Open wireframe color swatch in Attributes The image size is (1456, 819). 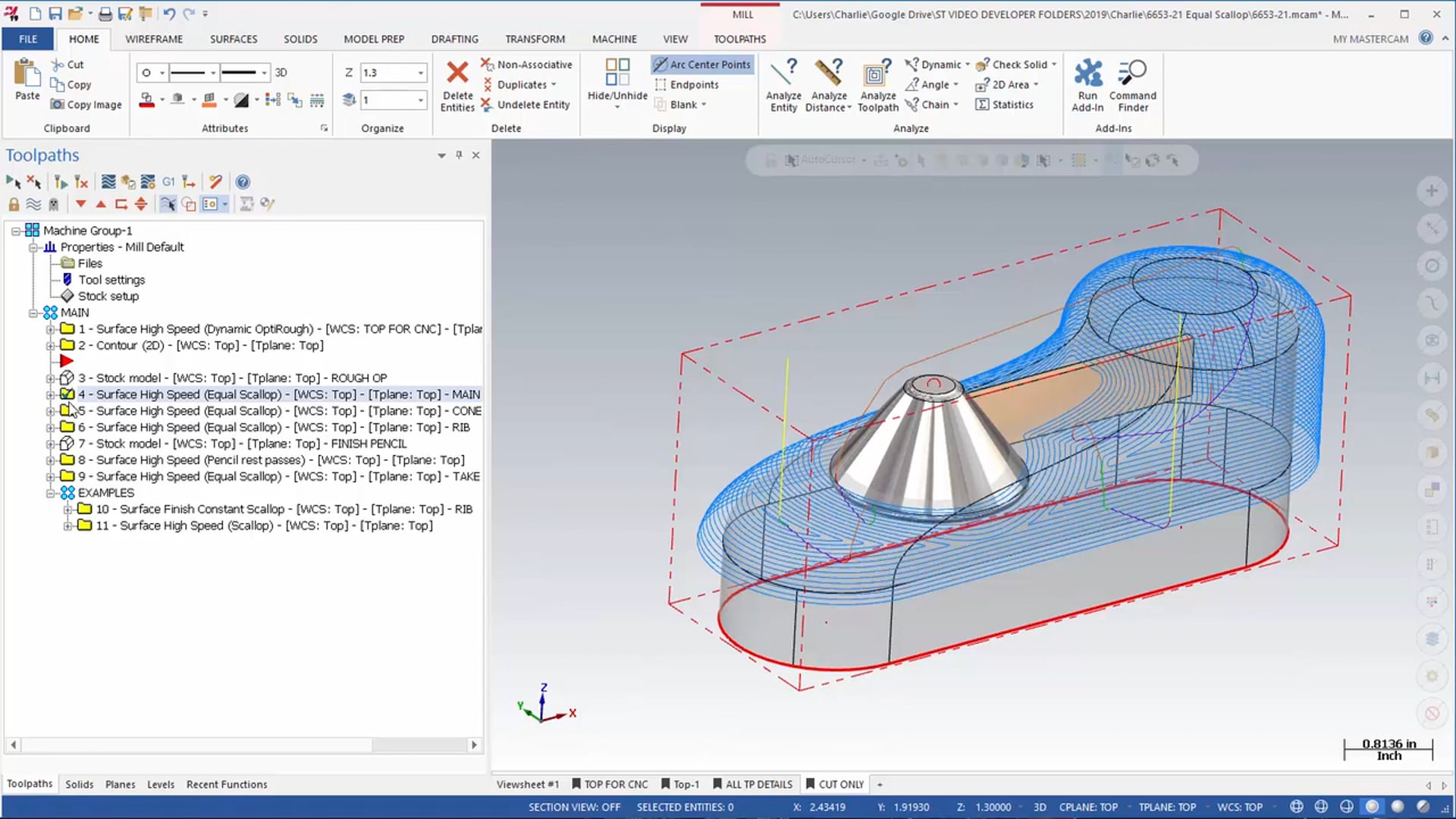click(x=147, y=100)
